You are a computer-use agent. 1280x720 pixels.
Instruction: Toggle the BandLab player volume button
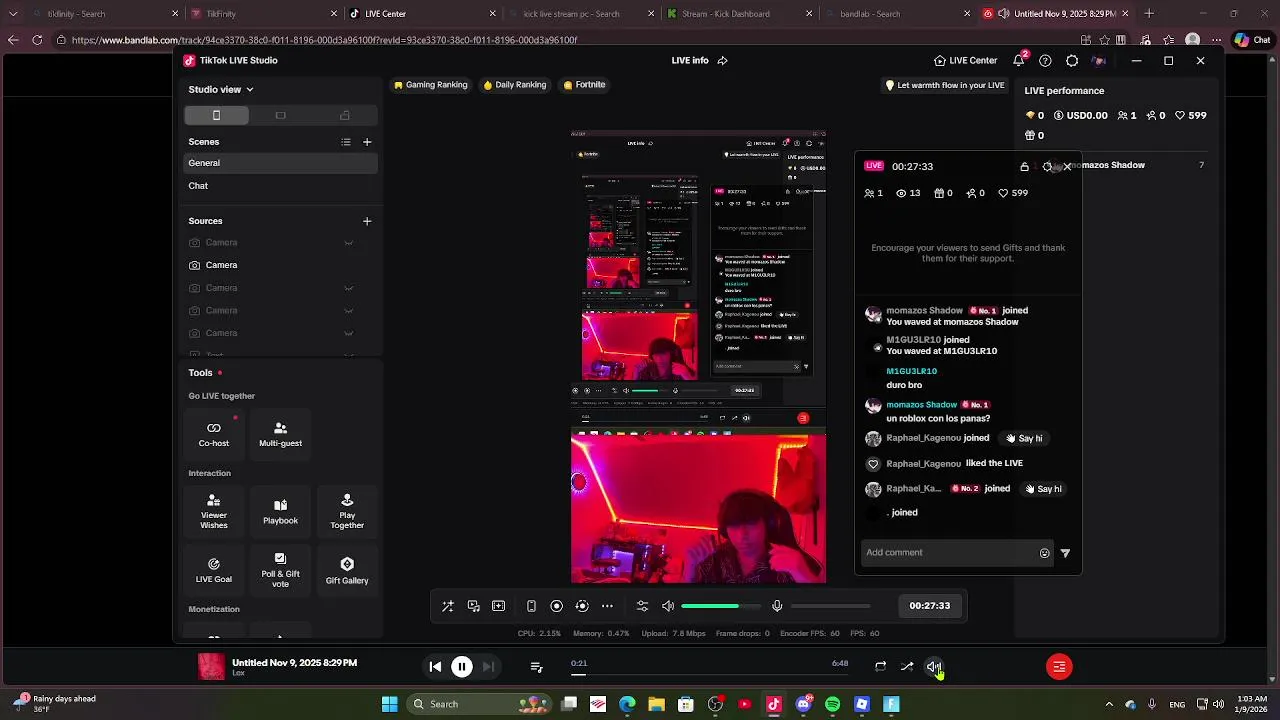pos(933,667)
